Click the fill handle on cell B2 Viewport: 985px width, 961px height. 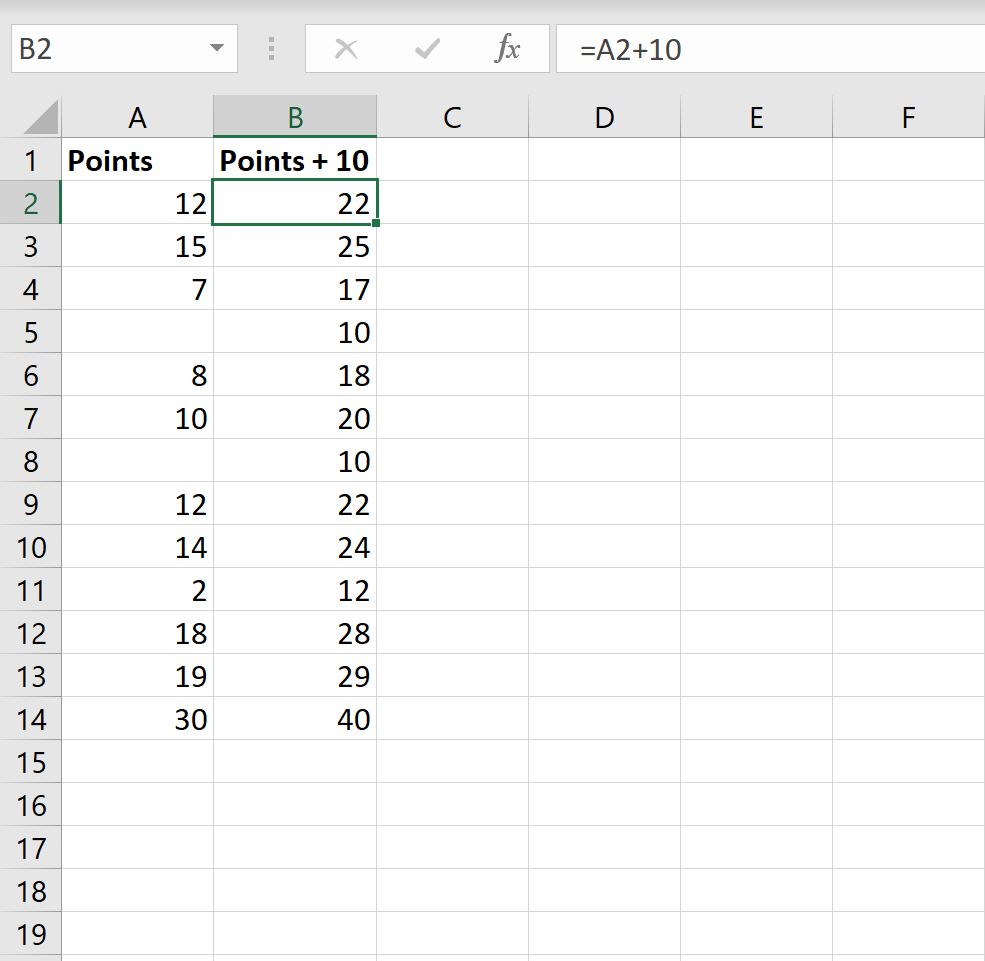coord(377,223)
